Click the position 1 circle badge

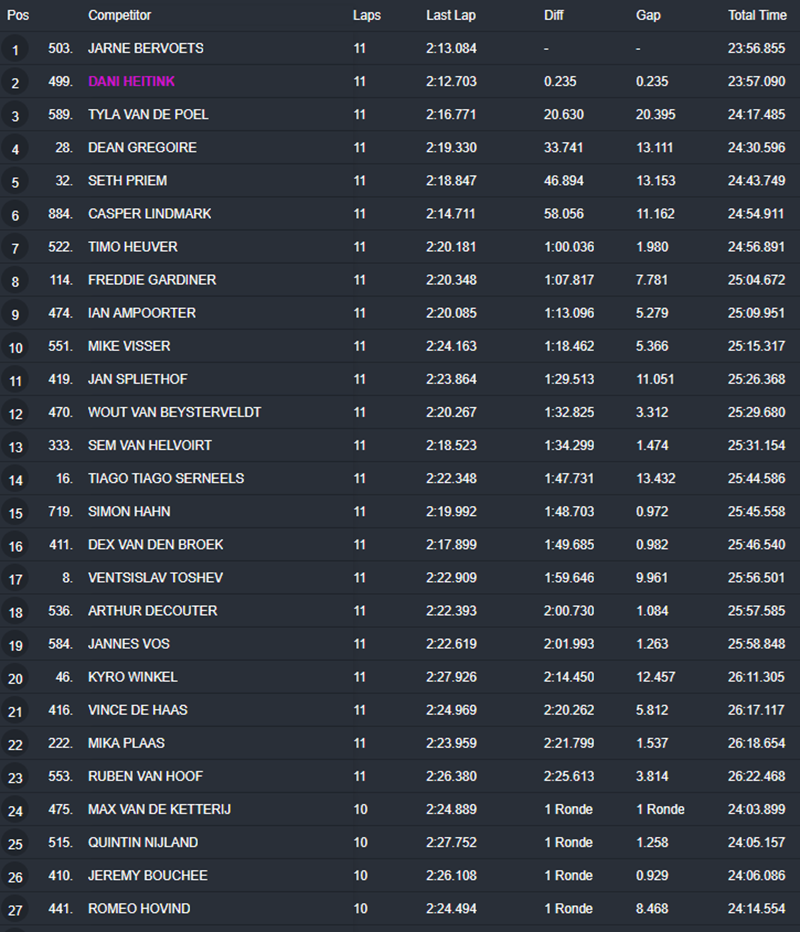15,49
